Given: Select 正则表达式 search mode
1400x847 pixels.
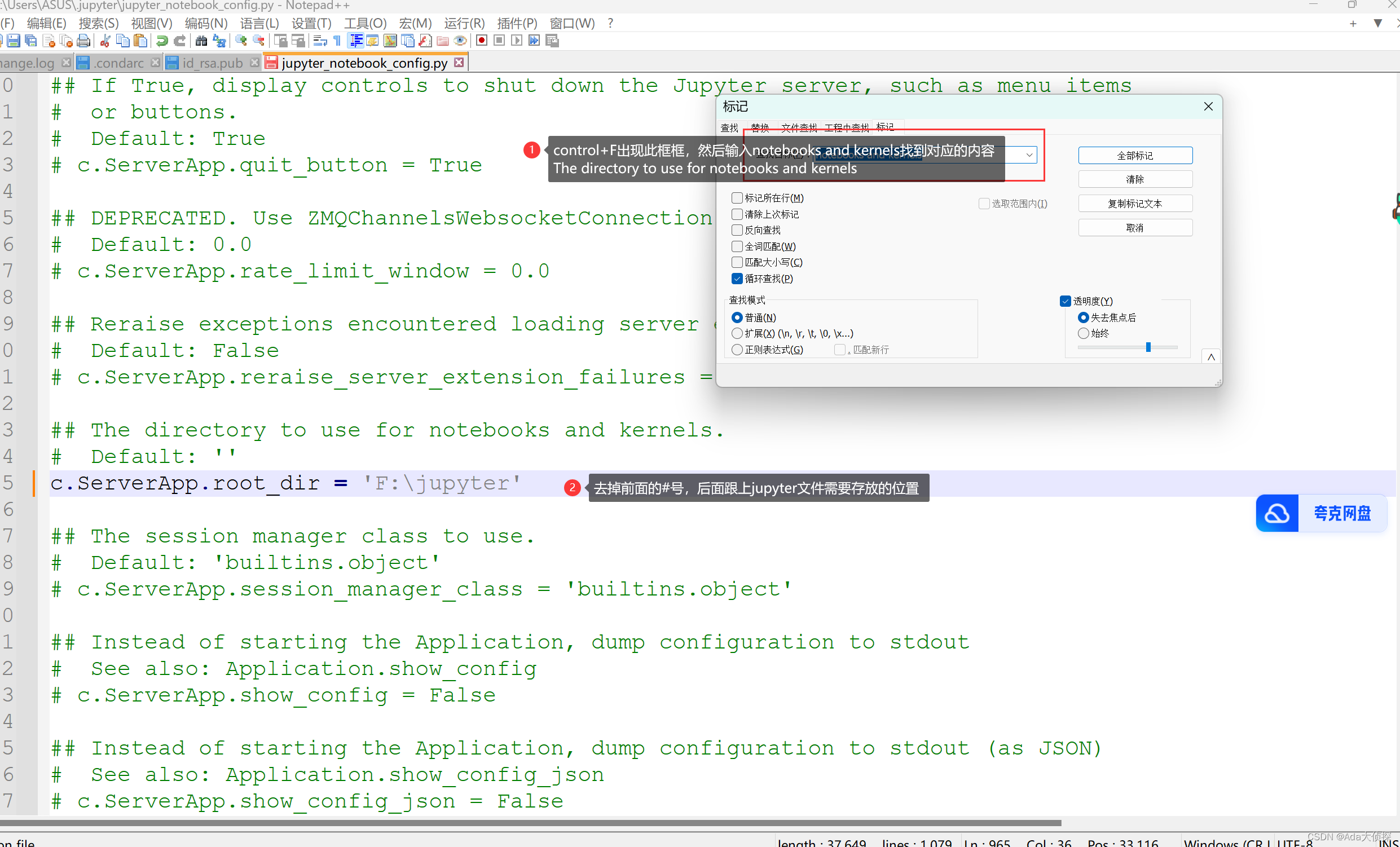Looking at the screenshot, I should click(736, 348).
